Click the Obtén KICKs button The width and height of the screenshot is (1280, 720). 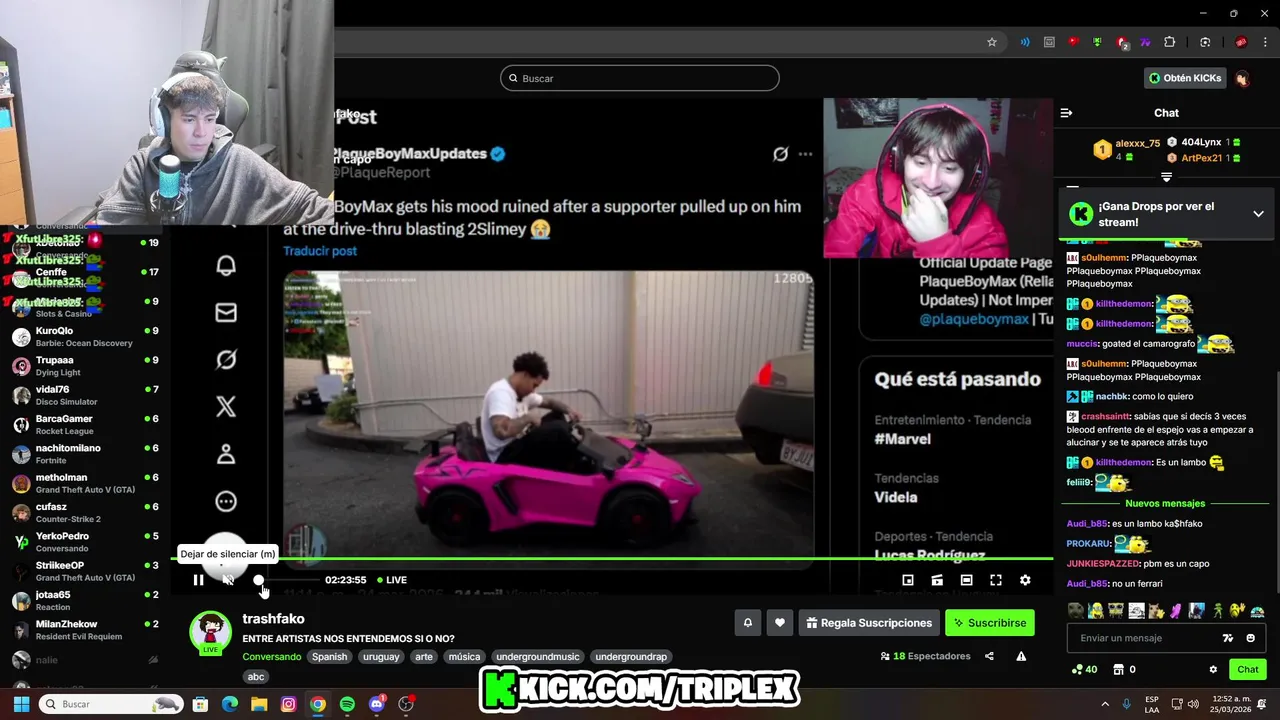pos(1185,78)
